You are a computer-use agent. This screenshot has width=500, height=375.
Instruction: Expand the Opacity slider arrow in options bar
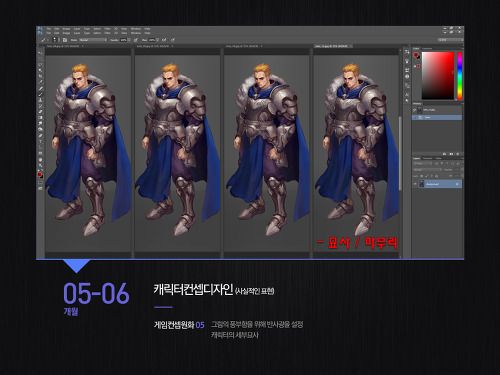click(129, 40)
